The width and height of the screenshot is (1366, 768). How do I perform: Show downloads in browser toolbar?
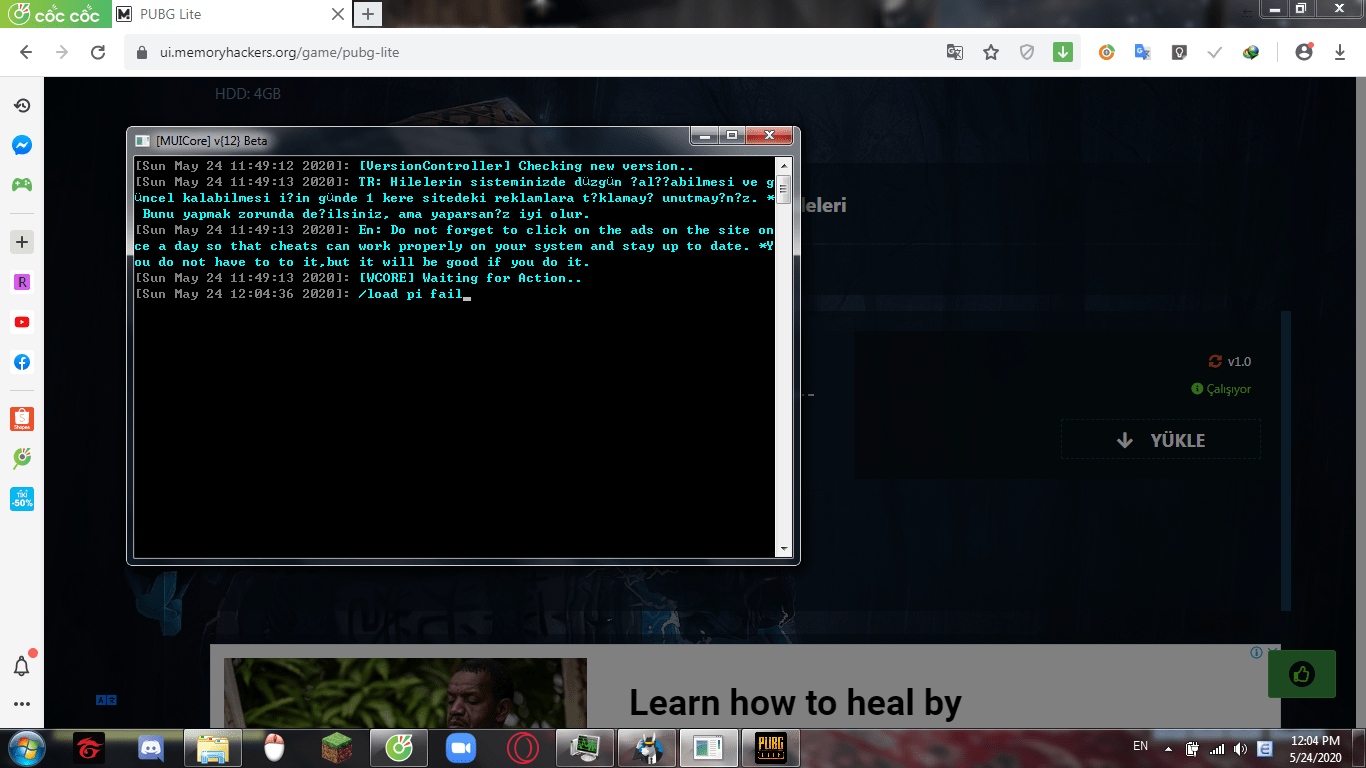(x=1340, y=52)
